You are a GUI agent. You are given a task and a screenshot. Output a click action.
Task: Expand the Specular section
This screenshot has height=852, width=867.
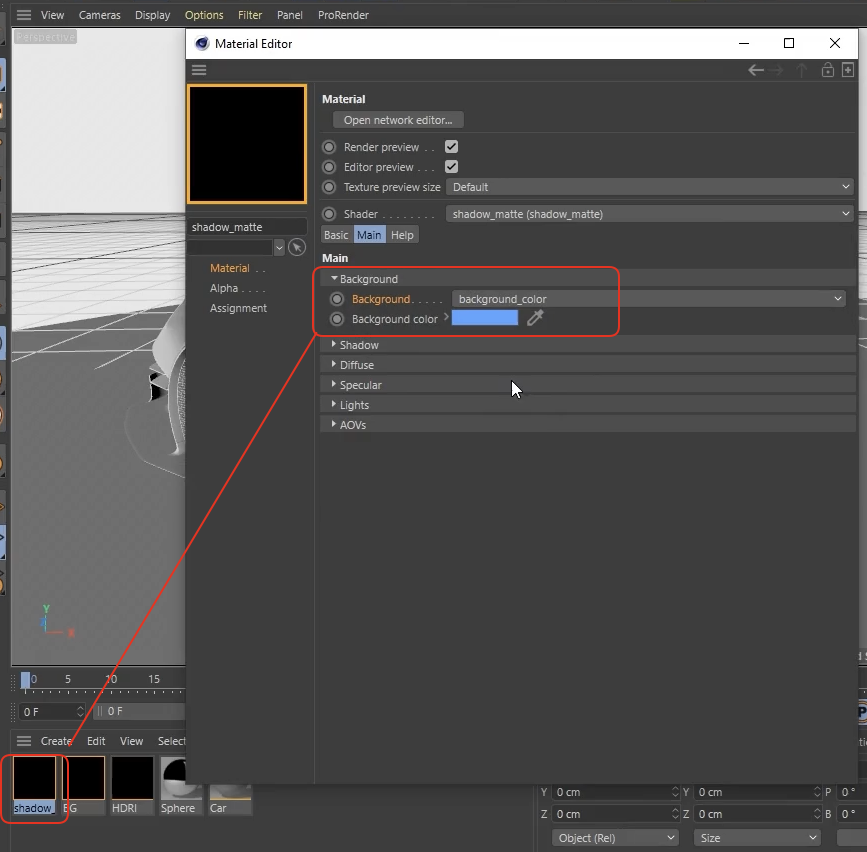coord(333,384)
